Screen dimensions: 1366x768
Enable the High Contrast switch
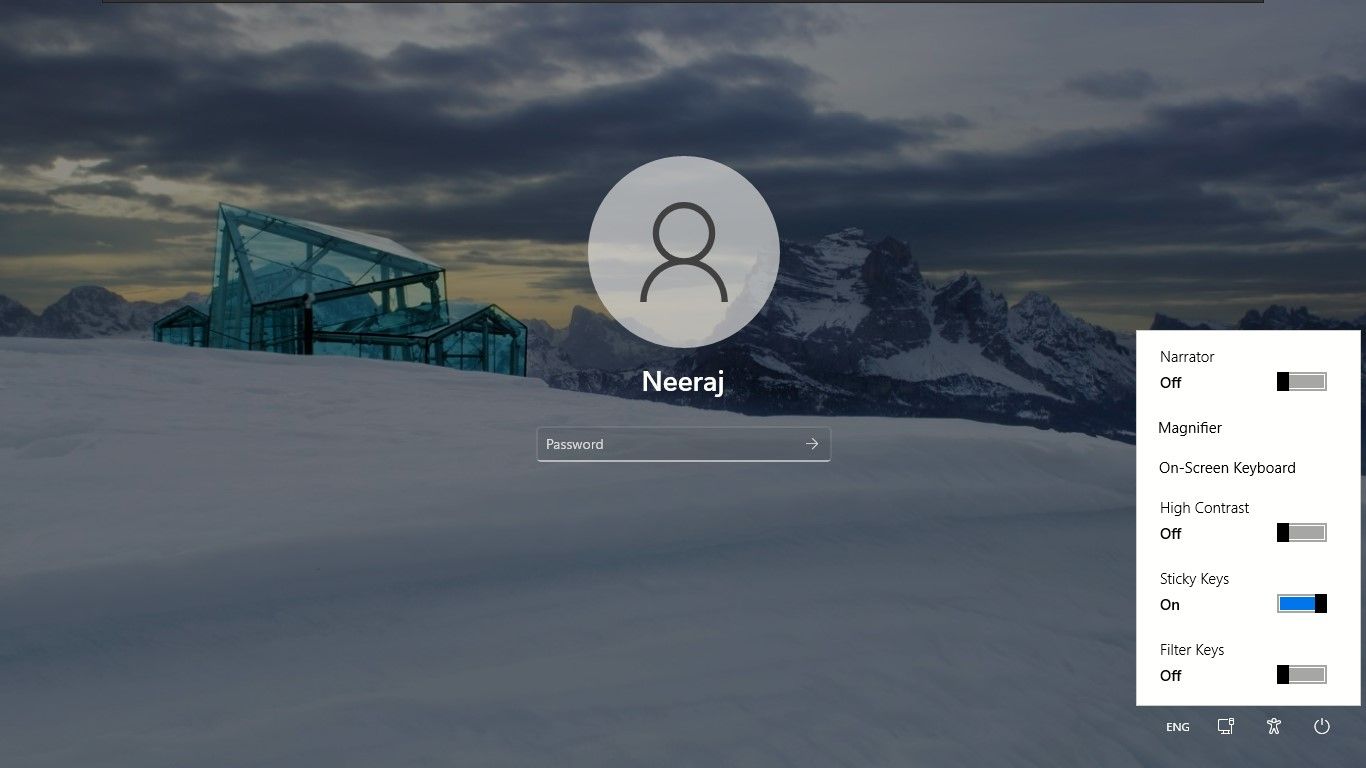(1302, 532)
